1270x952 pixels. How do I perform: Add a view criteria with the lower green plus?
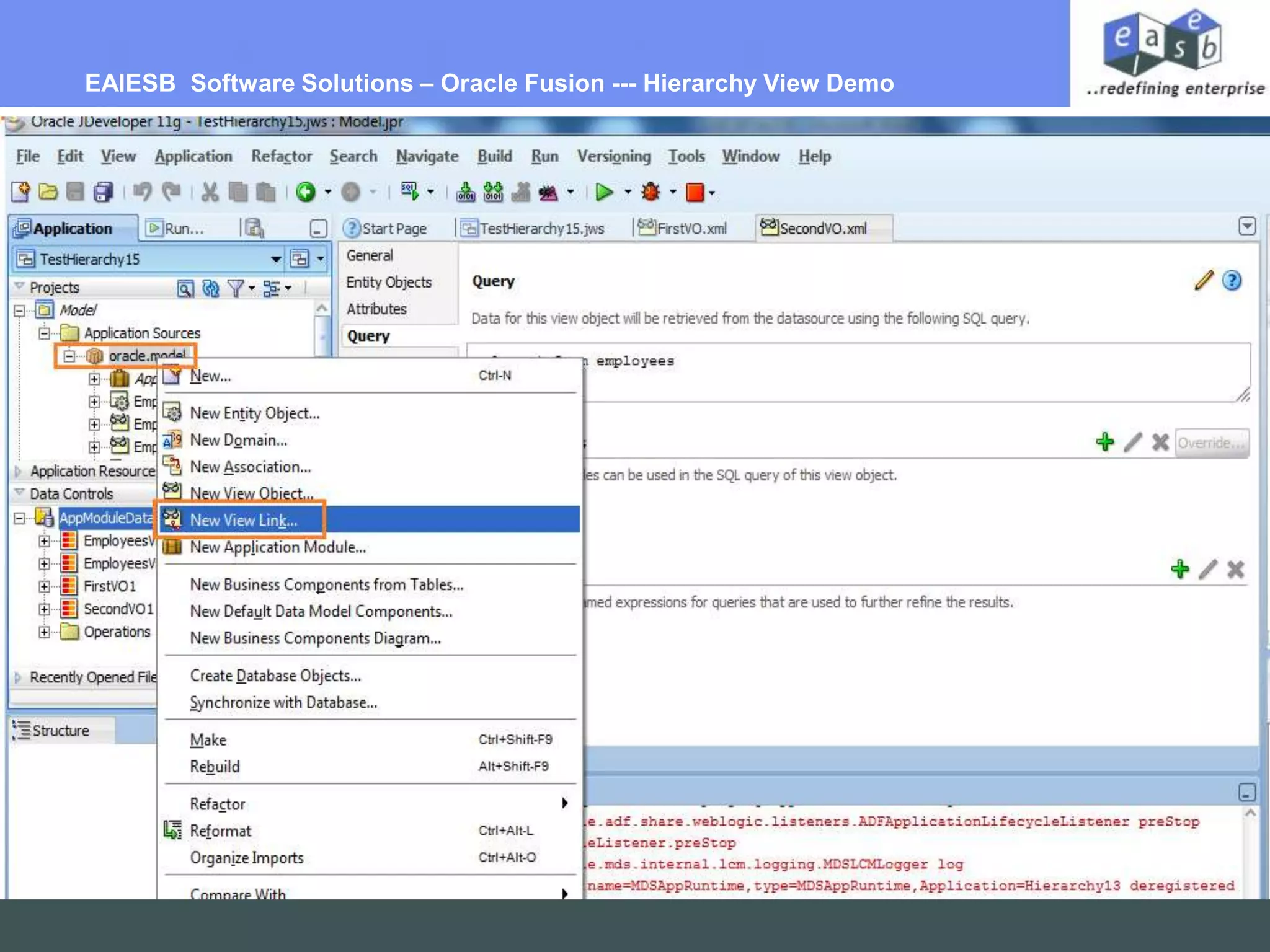click(x=1180, y=569)
